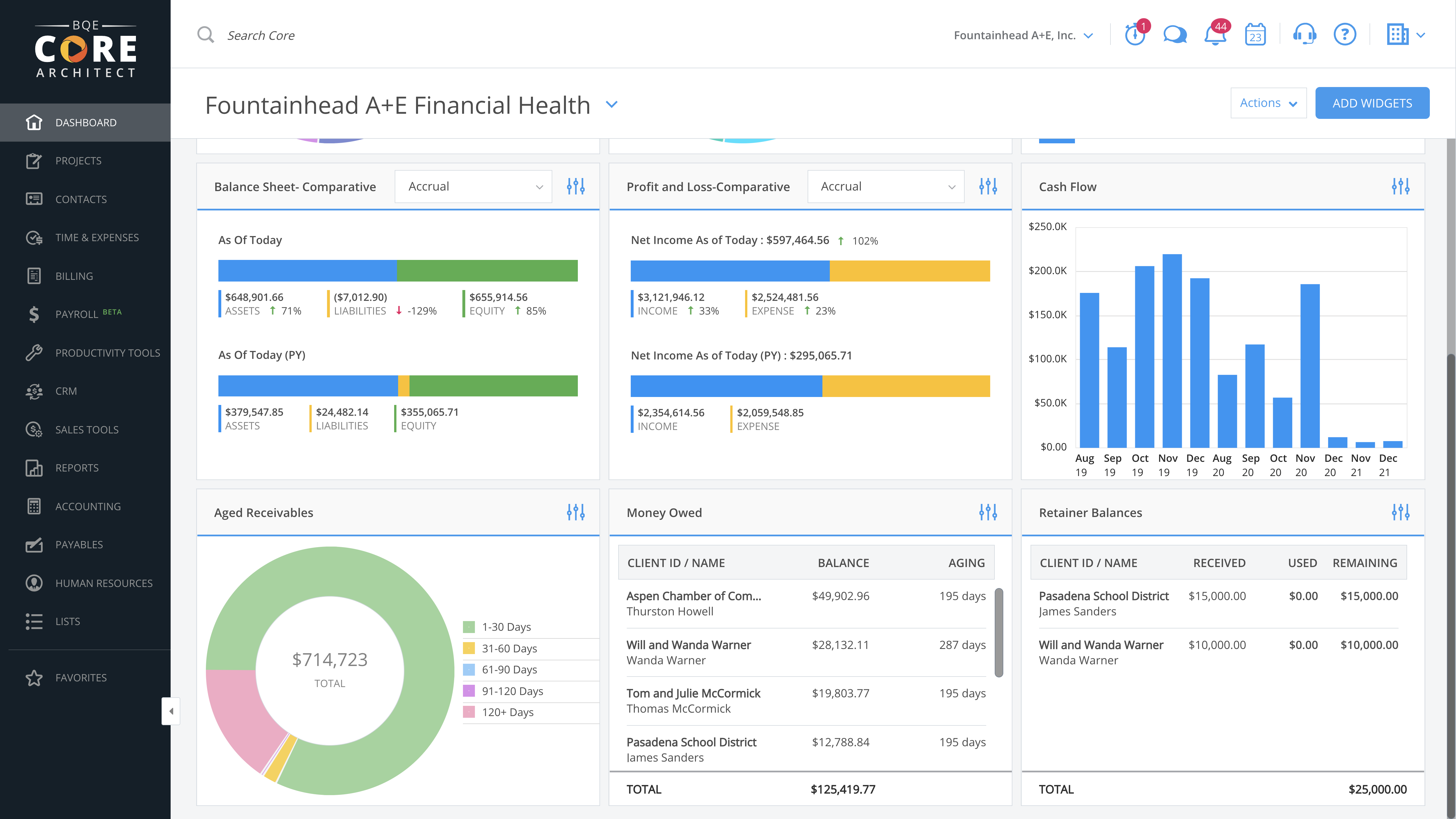This screenshot has height=819, width=1456.
Task: Click the Money Owed list scrollbar
Action: click(x=999, y=632)
